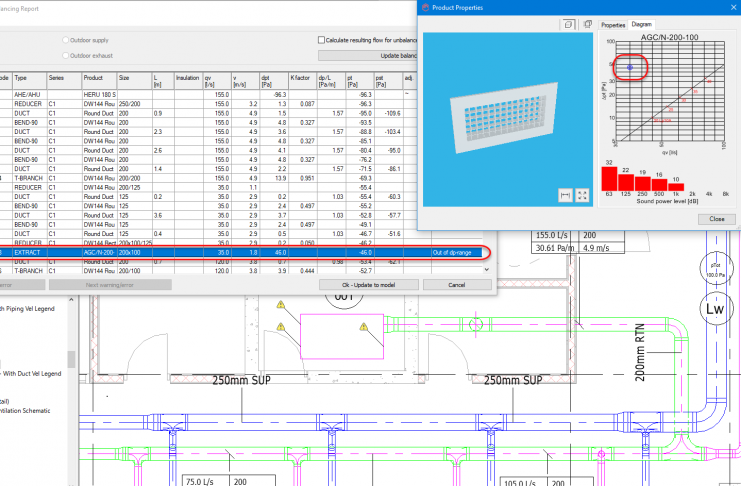Click the 63 Hz sound power bar

pos(608,176)
